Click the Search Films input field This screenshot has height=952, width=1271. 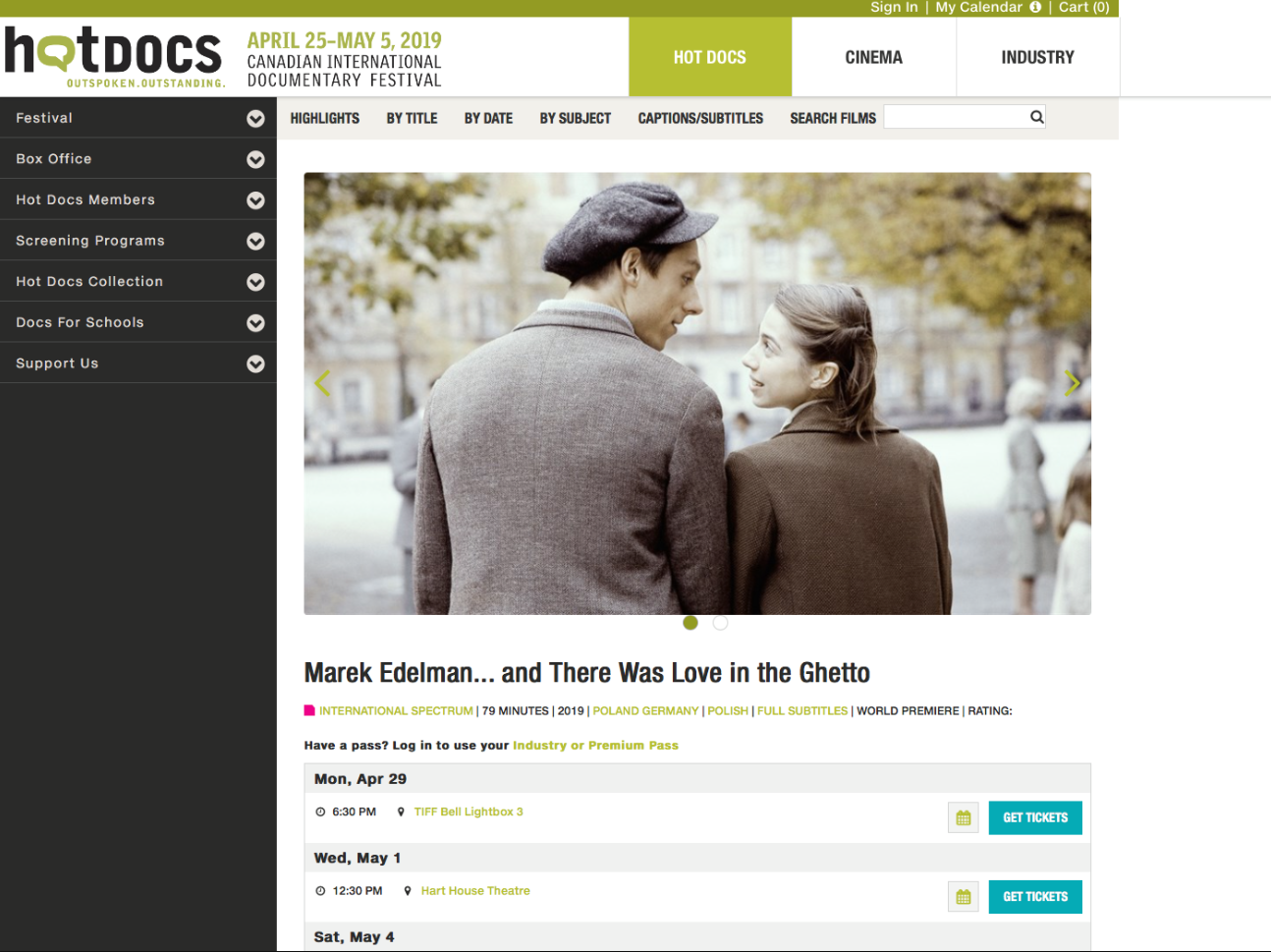pyautogui.click(x=956, y=117)
